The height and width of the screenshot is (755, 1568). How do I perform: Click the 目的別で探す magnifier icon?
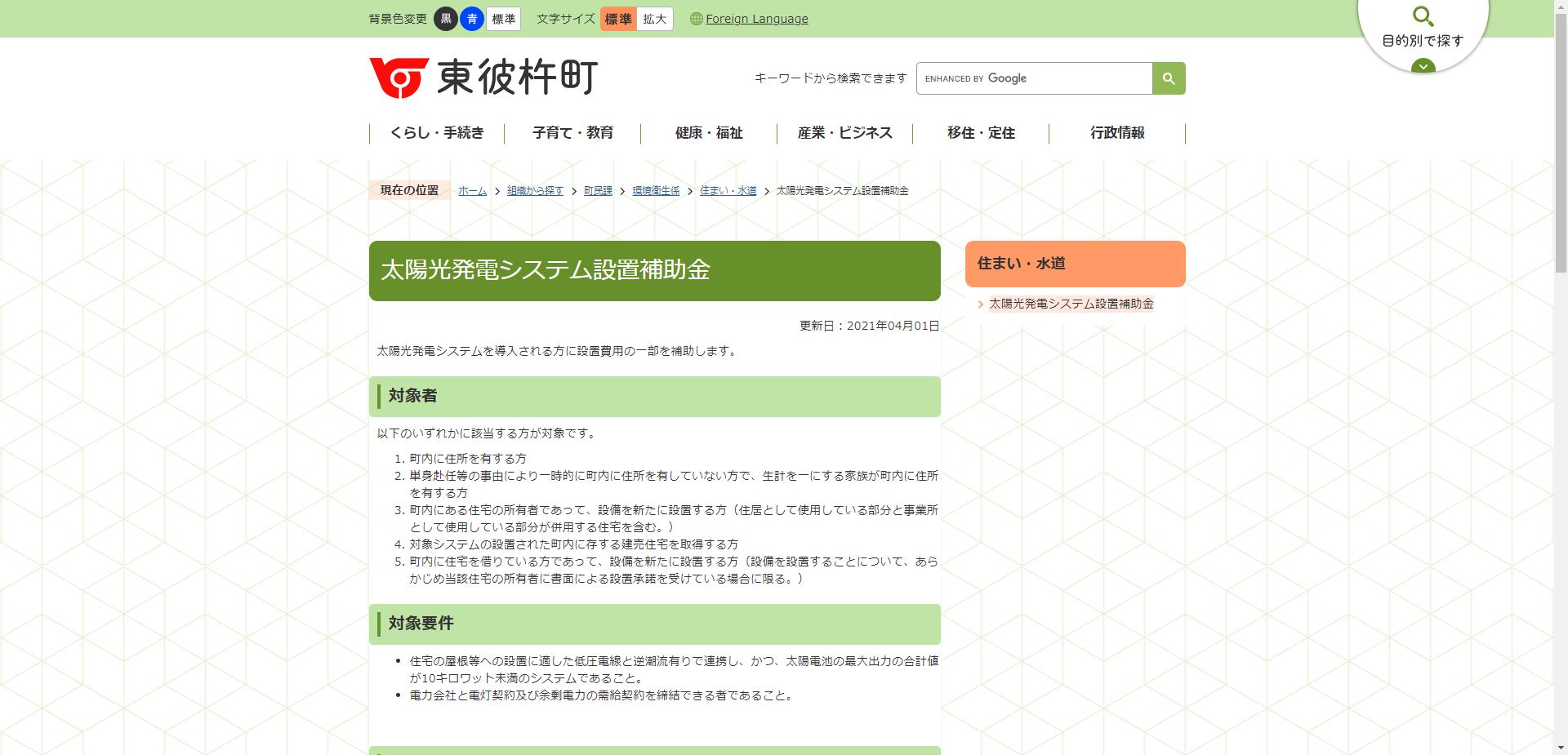click(x=1423, y=16)
